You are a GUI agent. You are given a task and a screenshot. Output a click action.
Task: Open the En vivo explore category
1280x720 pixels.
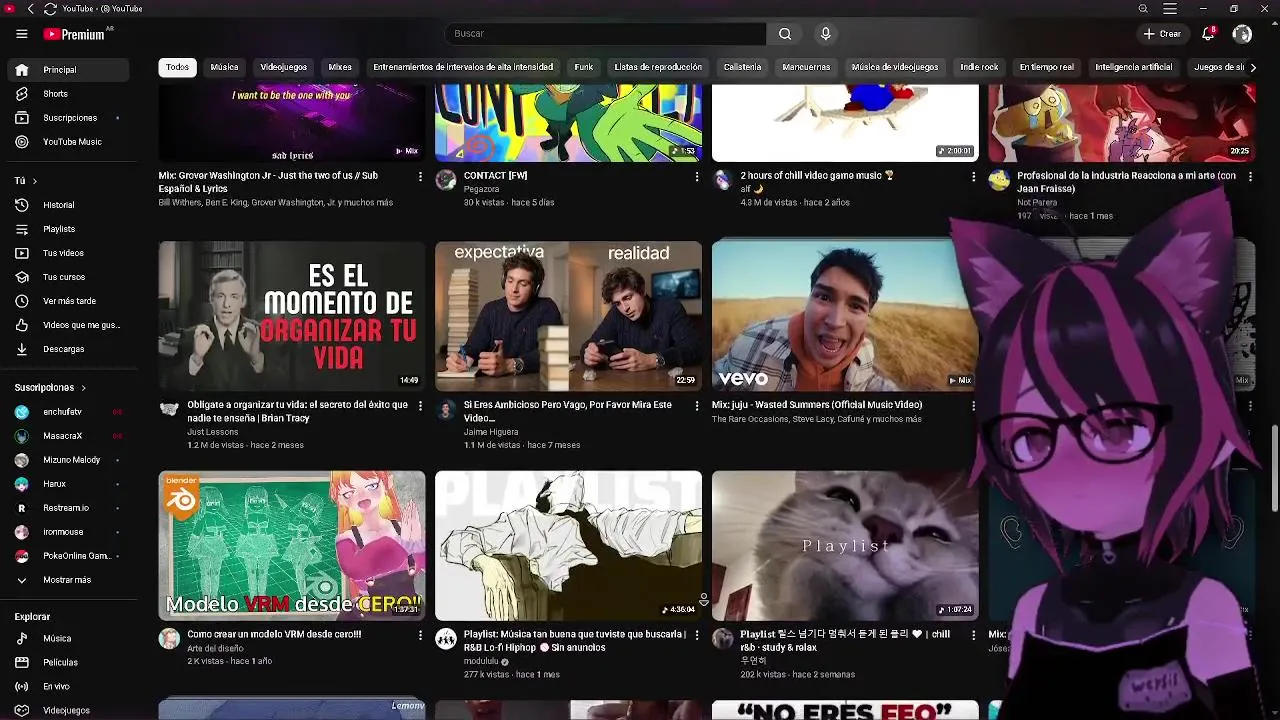[x=69, y=686]
